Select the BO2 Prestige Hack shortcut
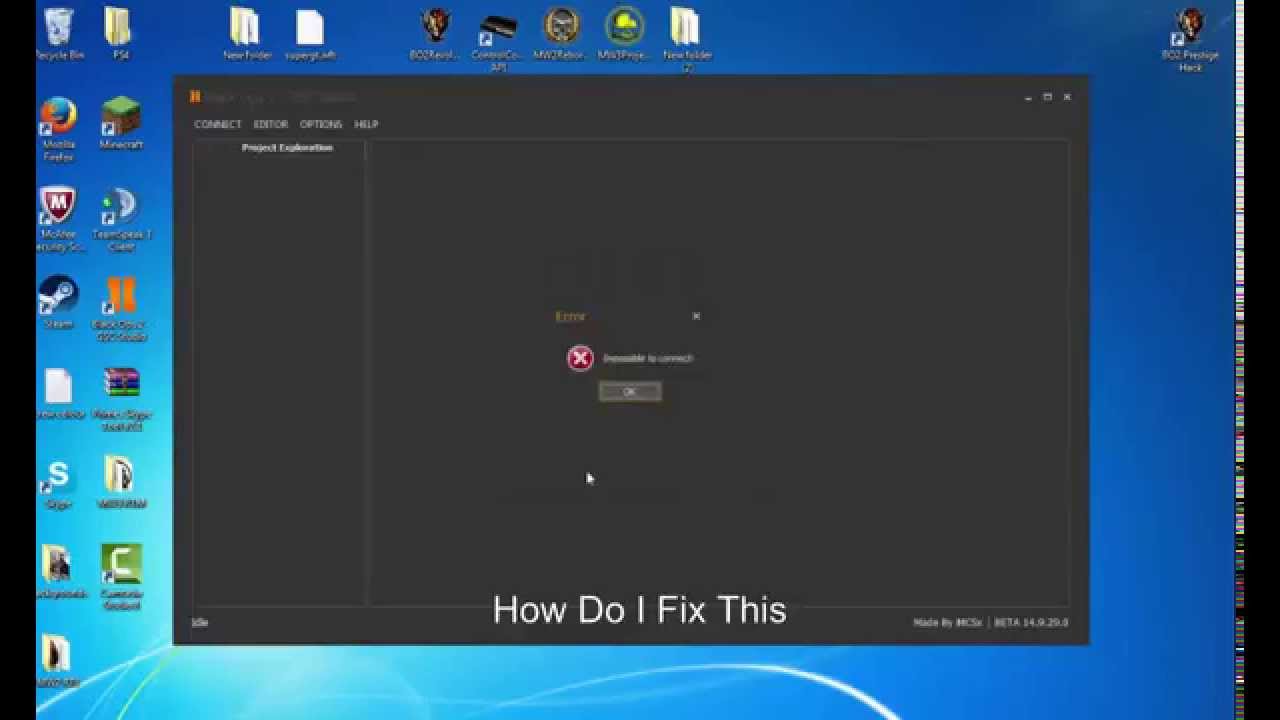The image size is (1280, 720). point(1190,40)
